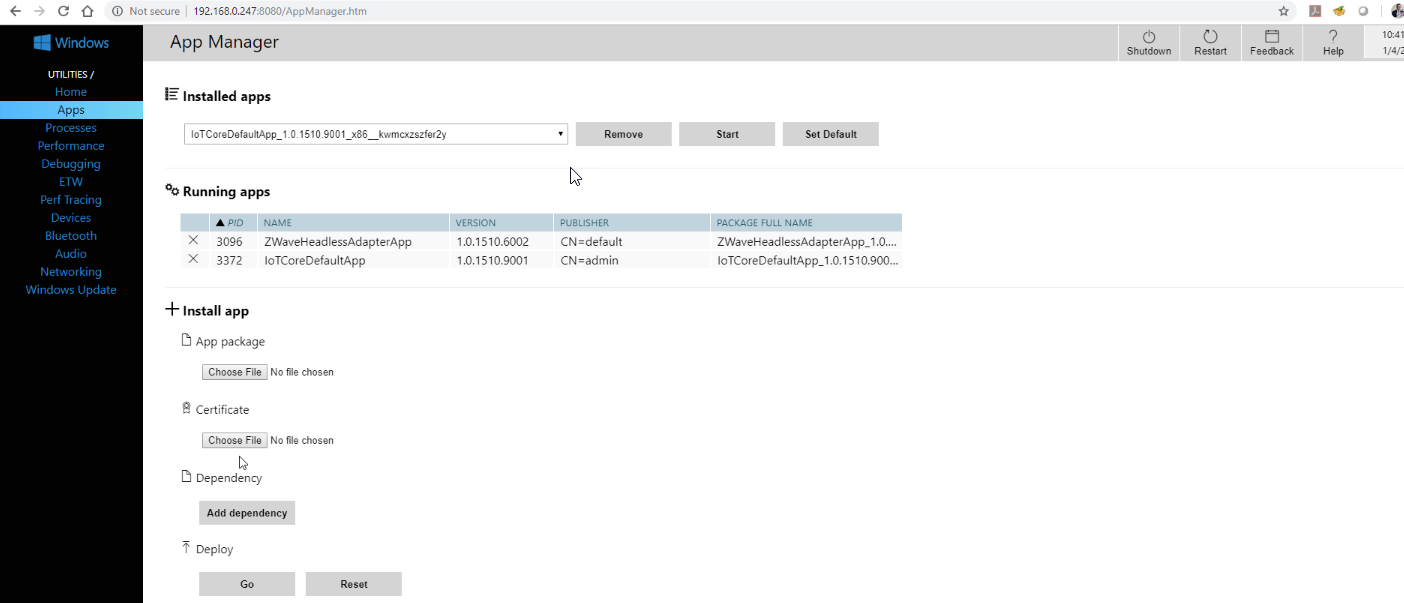The width and height of the screenshot is (1404, 603).
Task: Click ZWaveHeadlessAdapterApp name cell
Action: (353, 241)
